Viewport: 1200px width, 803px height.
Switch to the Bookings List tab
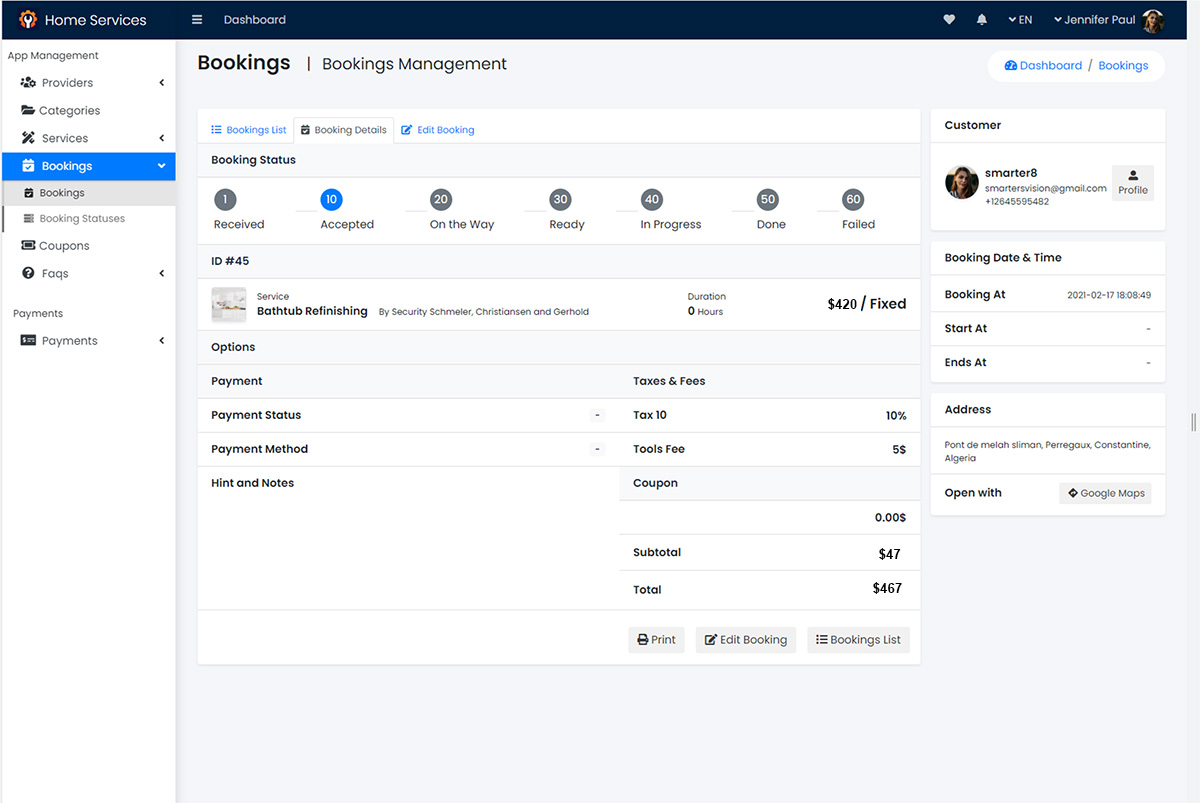[x=249, y=130]
